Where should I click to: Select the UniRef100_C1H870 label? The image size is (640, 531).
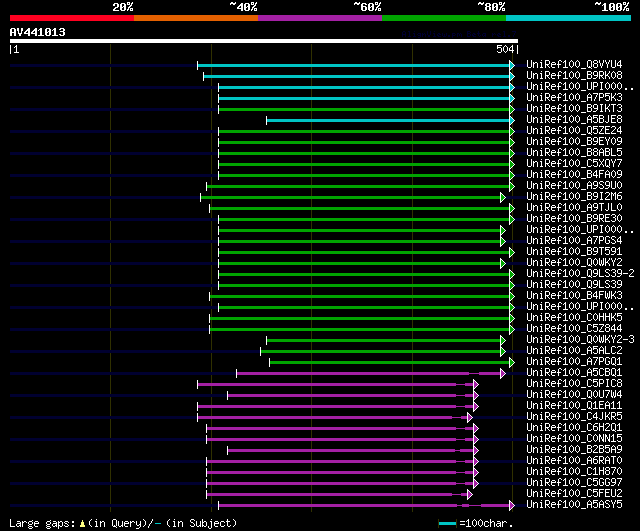574,472
